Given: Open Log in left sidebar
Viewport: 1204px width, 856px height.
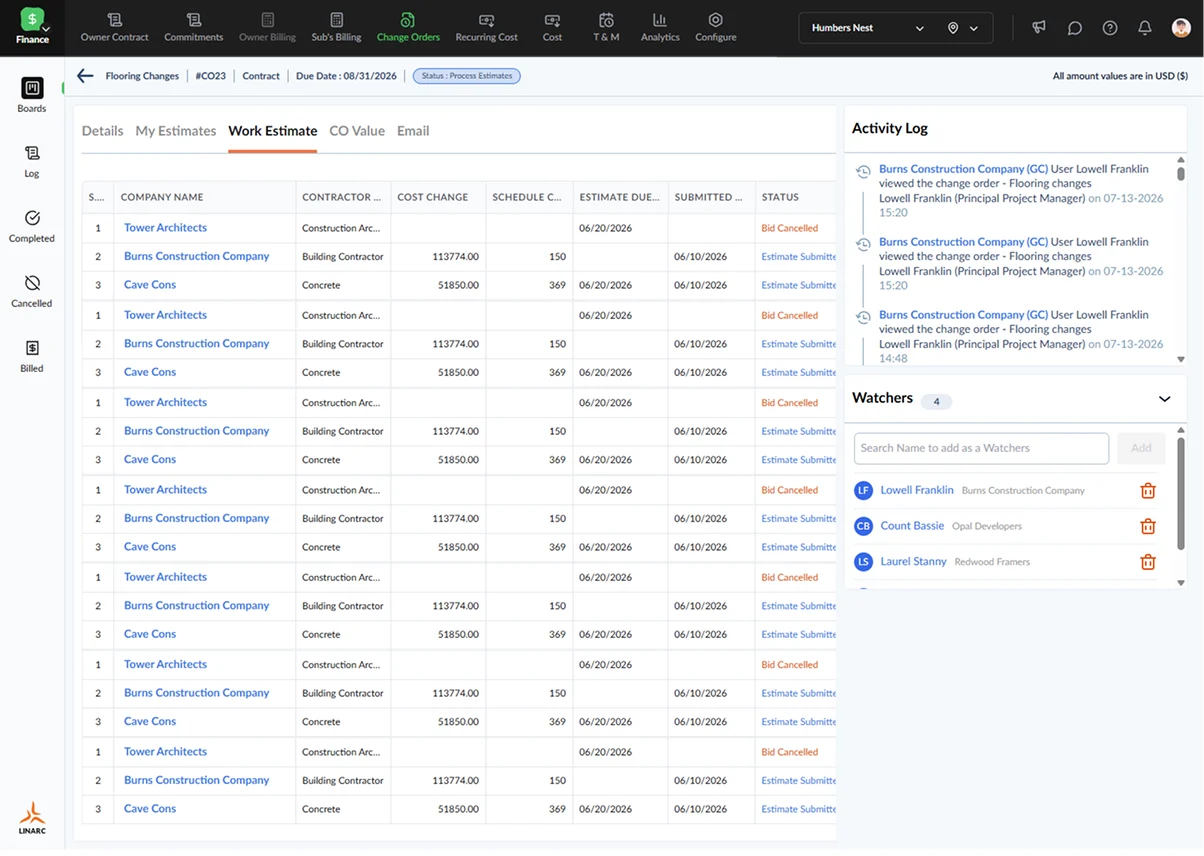Looking at the screenshot, I should tap(32, 161).
